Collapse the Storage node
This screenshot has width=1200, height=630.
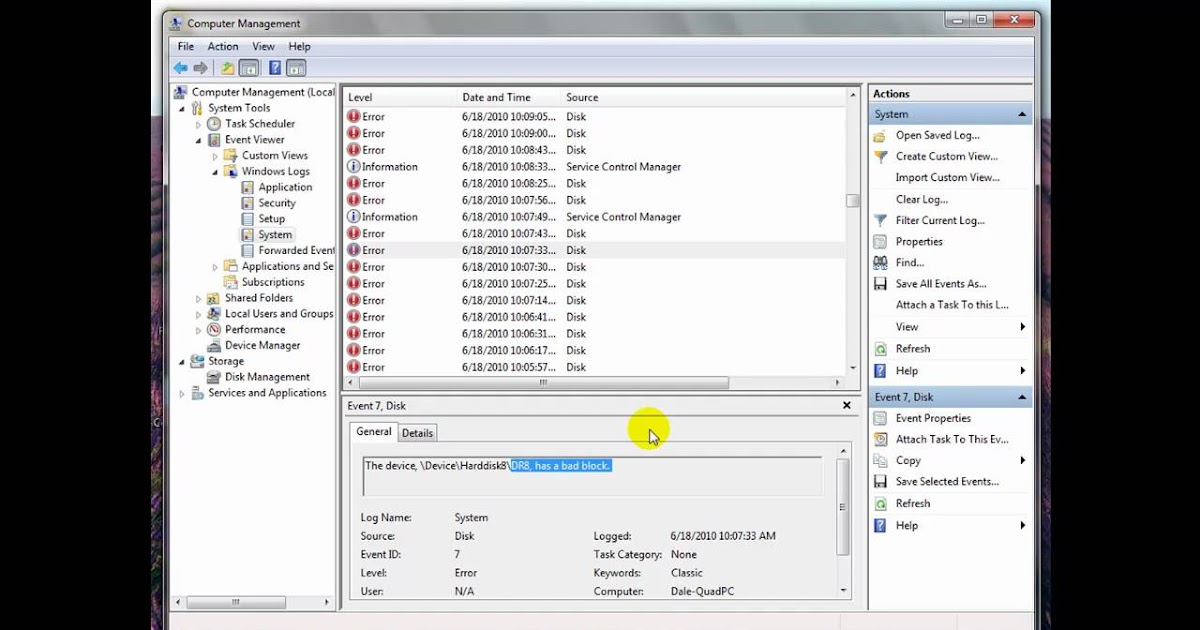[x=182, y=361]
